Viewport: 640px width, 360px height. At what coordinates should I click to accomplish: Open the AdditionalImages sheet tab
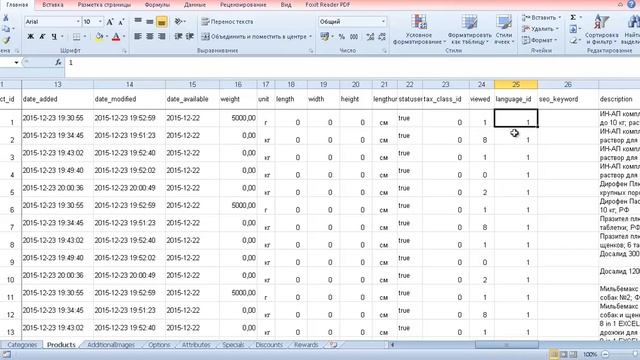111,345
